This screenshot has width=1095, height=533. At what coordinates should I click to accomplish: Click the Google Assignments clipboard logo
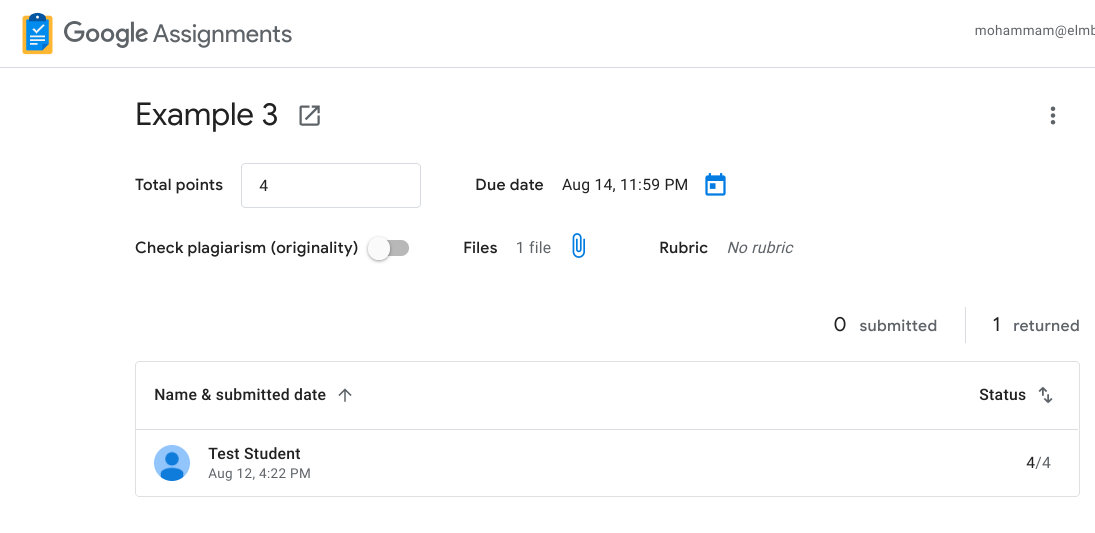coord(38,34)
